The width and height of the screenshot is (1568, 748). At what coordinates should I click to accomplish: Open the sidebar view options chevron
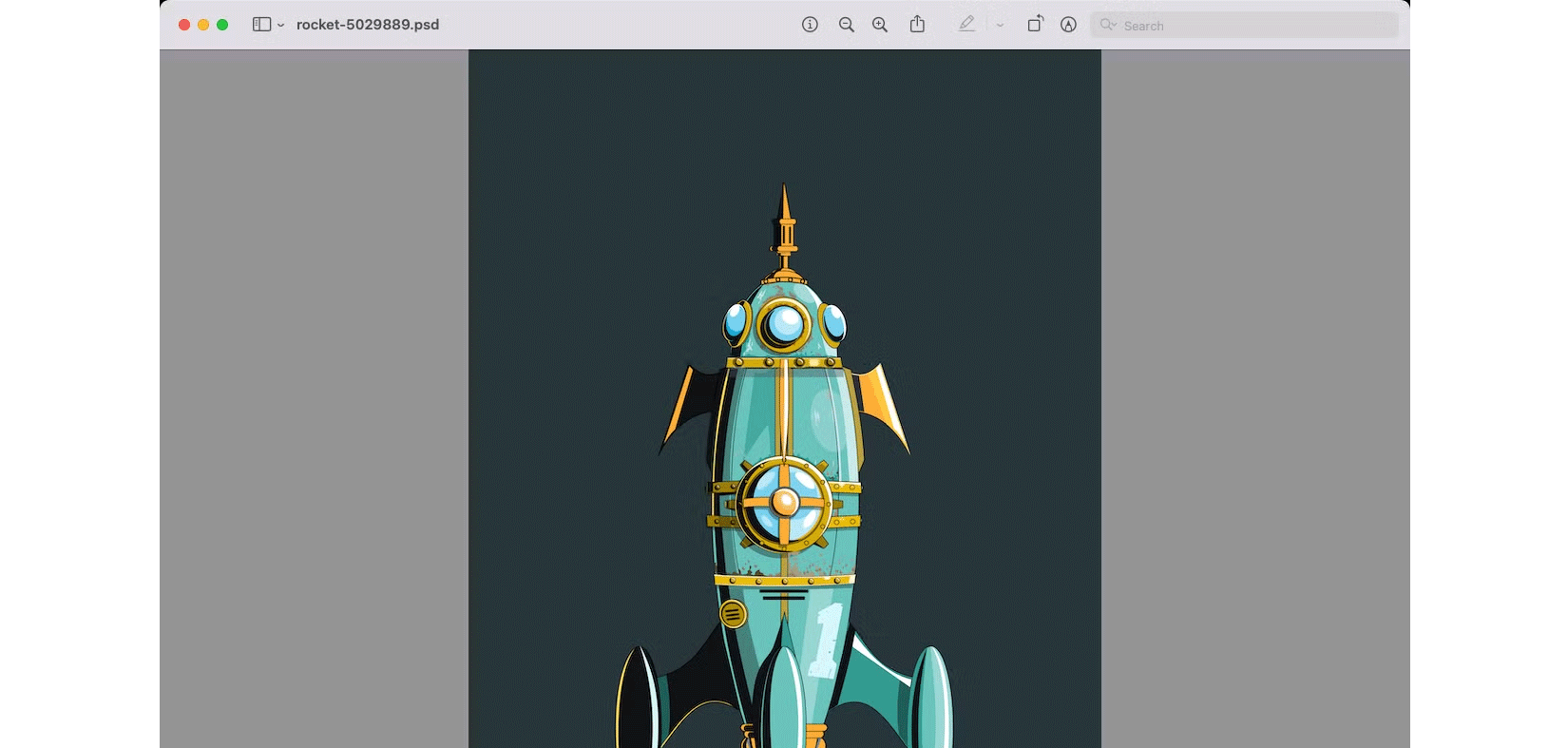(x=281, y=26)
